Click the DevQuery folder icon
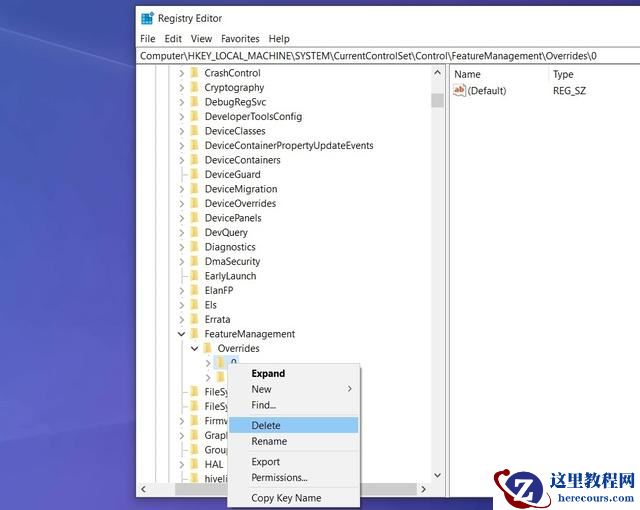640x510 pixels. 195,232
